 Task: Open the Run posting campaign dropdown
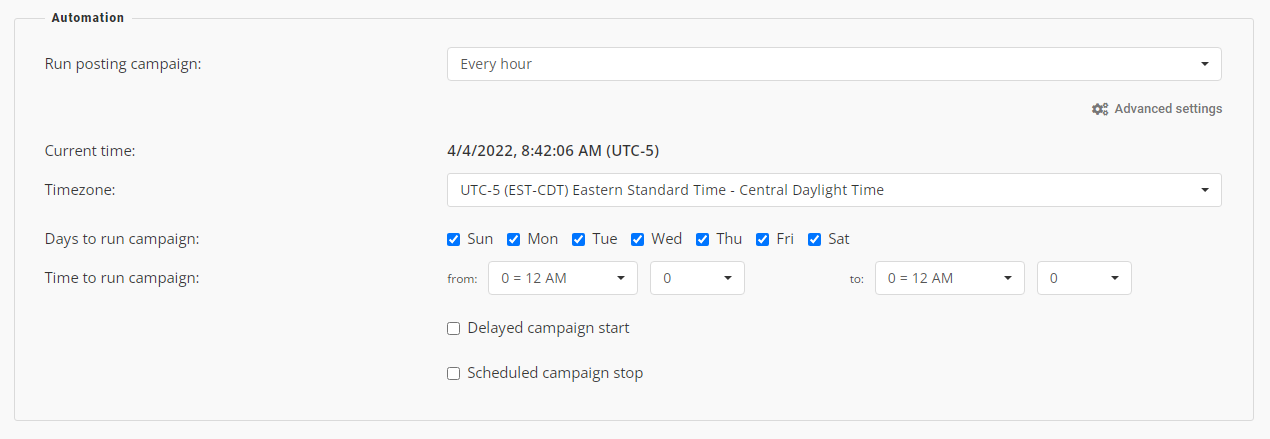click(x=833, y=64)
